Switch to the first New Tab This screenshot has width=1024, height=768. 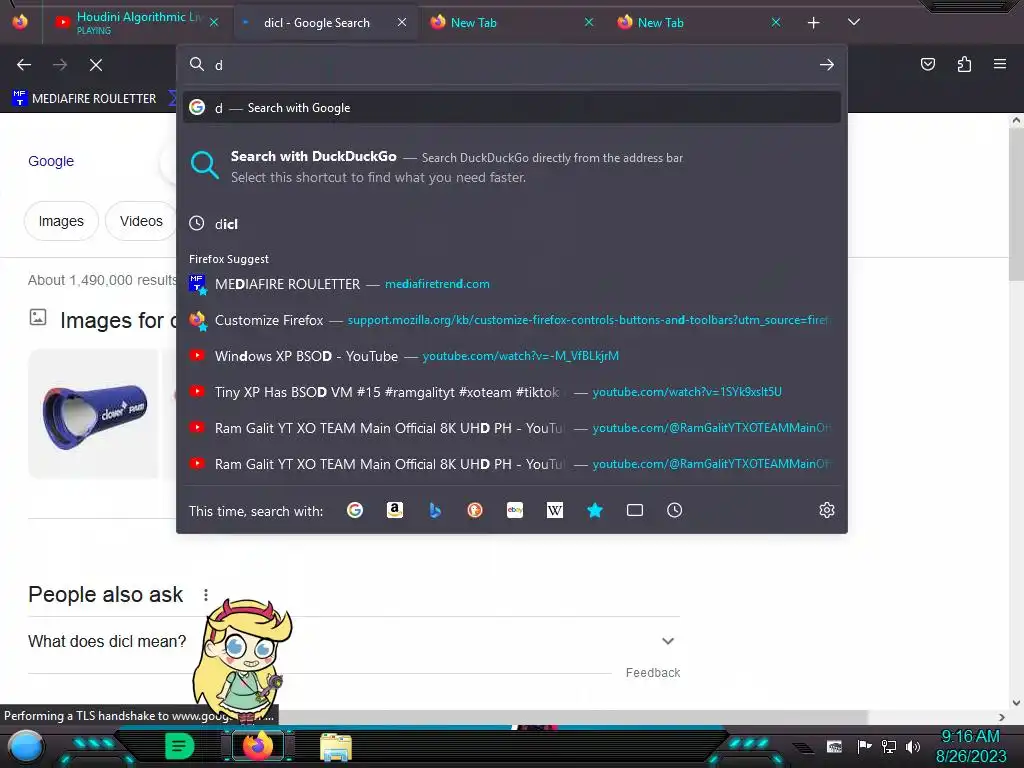473,22
